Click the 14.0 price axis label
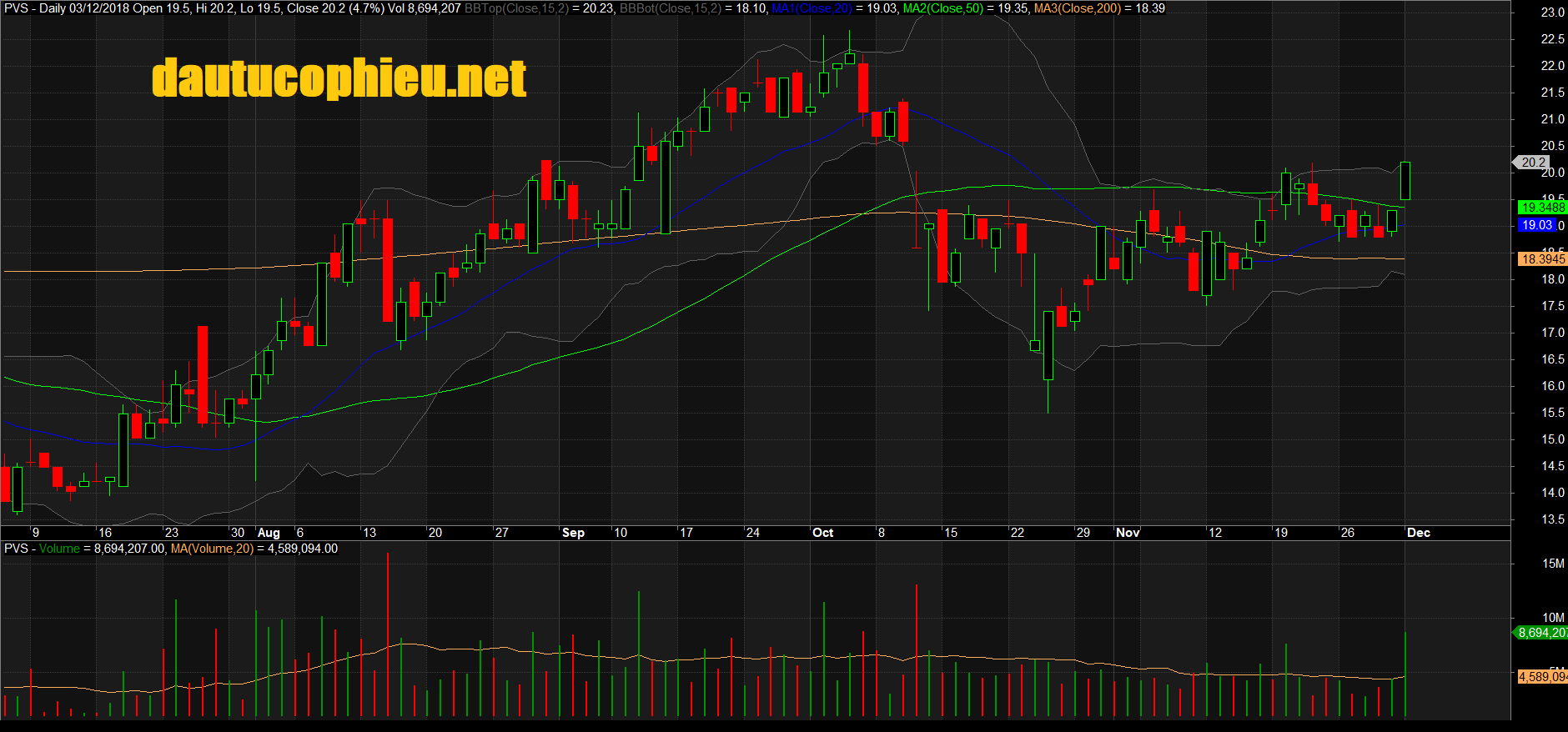This screenshot has height=732, width=1568. click(1552, 493)
